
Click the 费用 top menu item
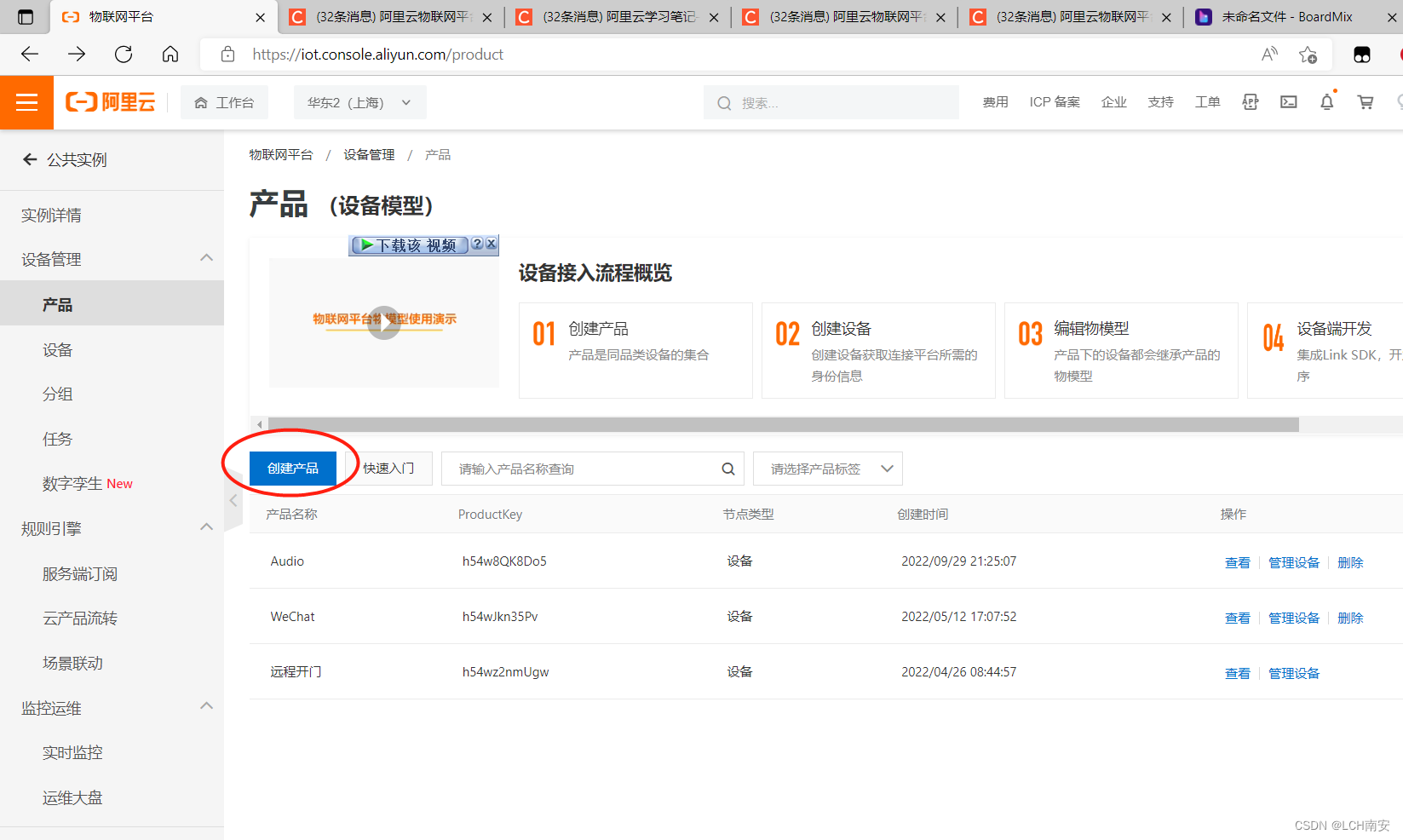[995, 102]
